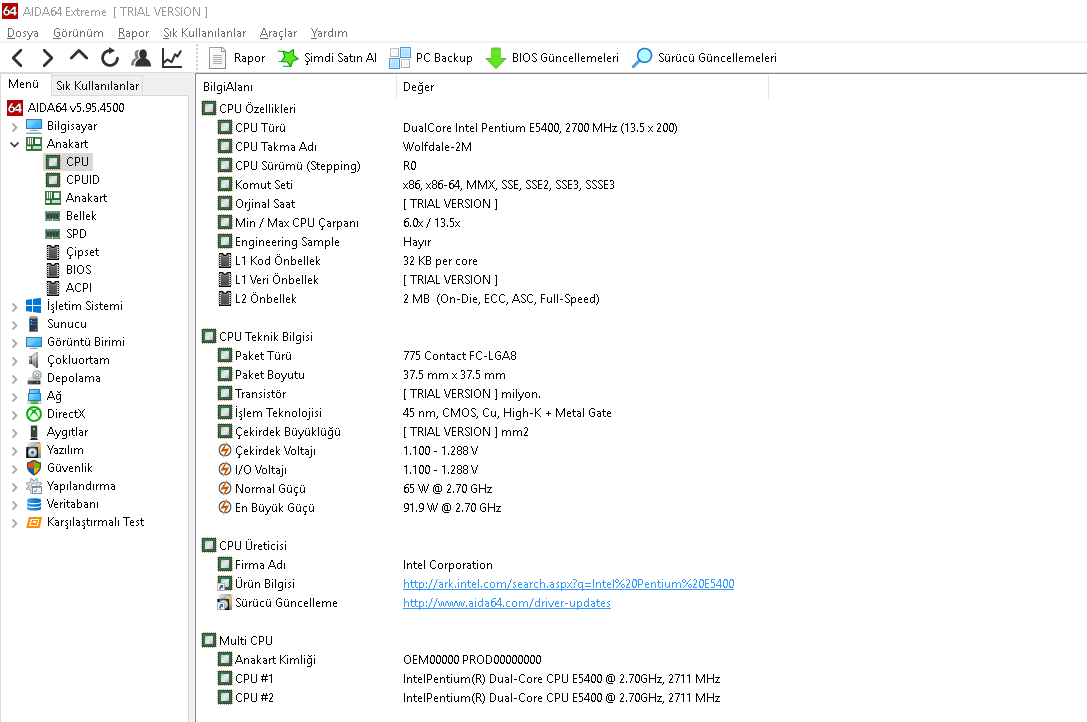Click the Değer column header
The image size is (1087, 722).
418,87
